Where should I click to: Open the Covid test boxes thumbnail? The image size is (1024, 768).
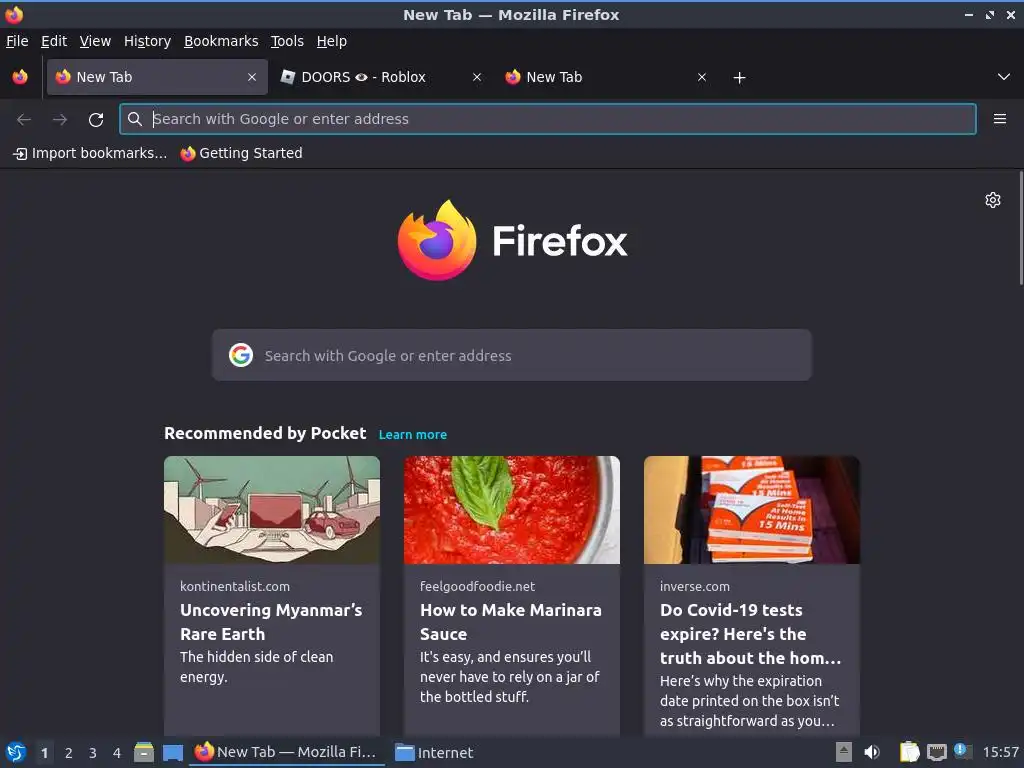tap(752, 510)
